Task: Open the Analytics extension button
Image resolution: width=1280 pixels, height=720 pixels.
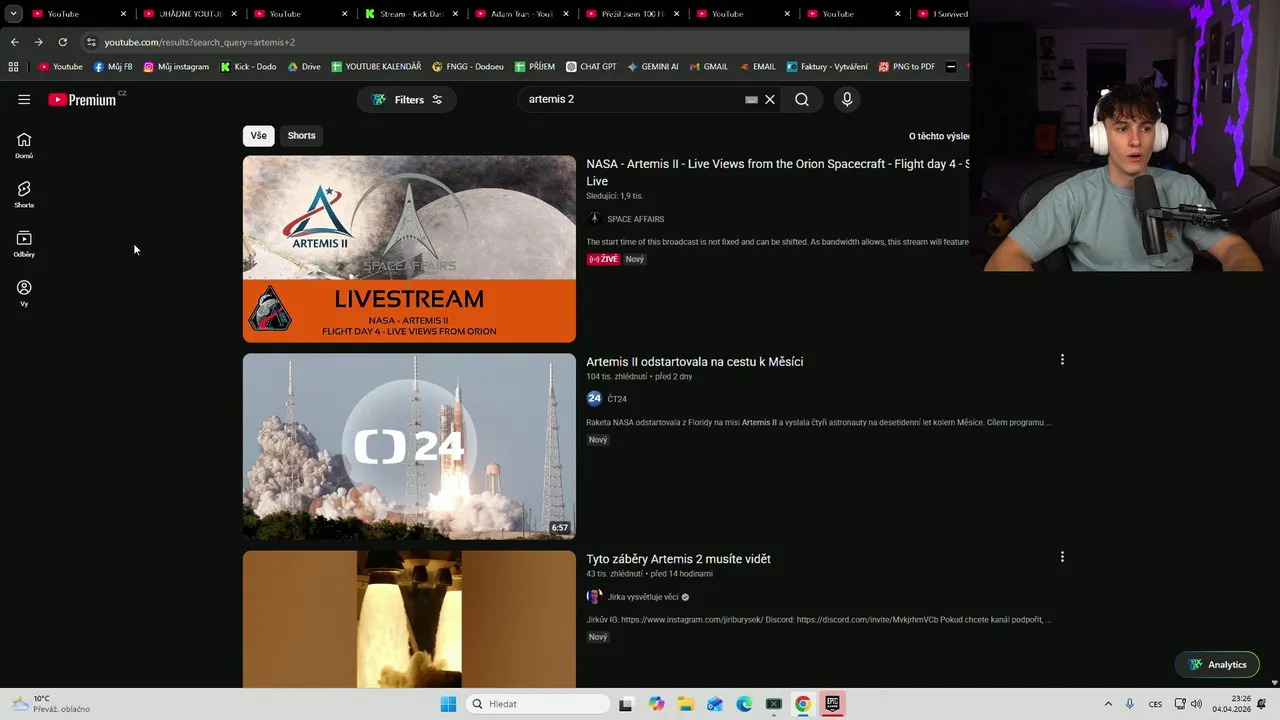Action: coord(1217,664)
